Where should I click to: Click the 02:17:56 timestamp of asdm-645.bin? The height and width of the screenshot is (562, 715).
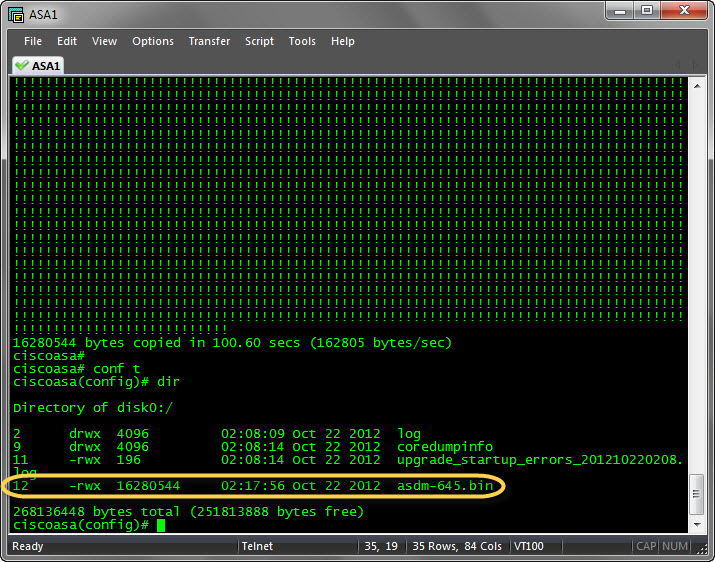tap(253, 486)
